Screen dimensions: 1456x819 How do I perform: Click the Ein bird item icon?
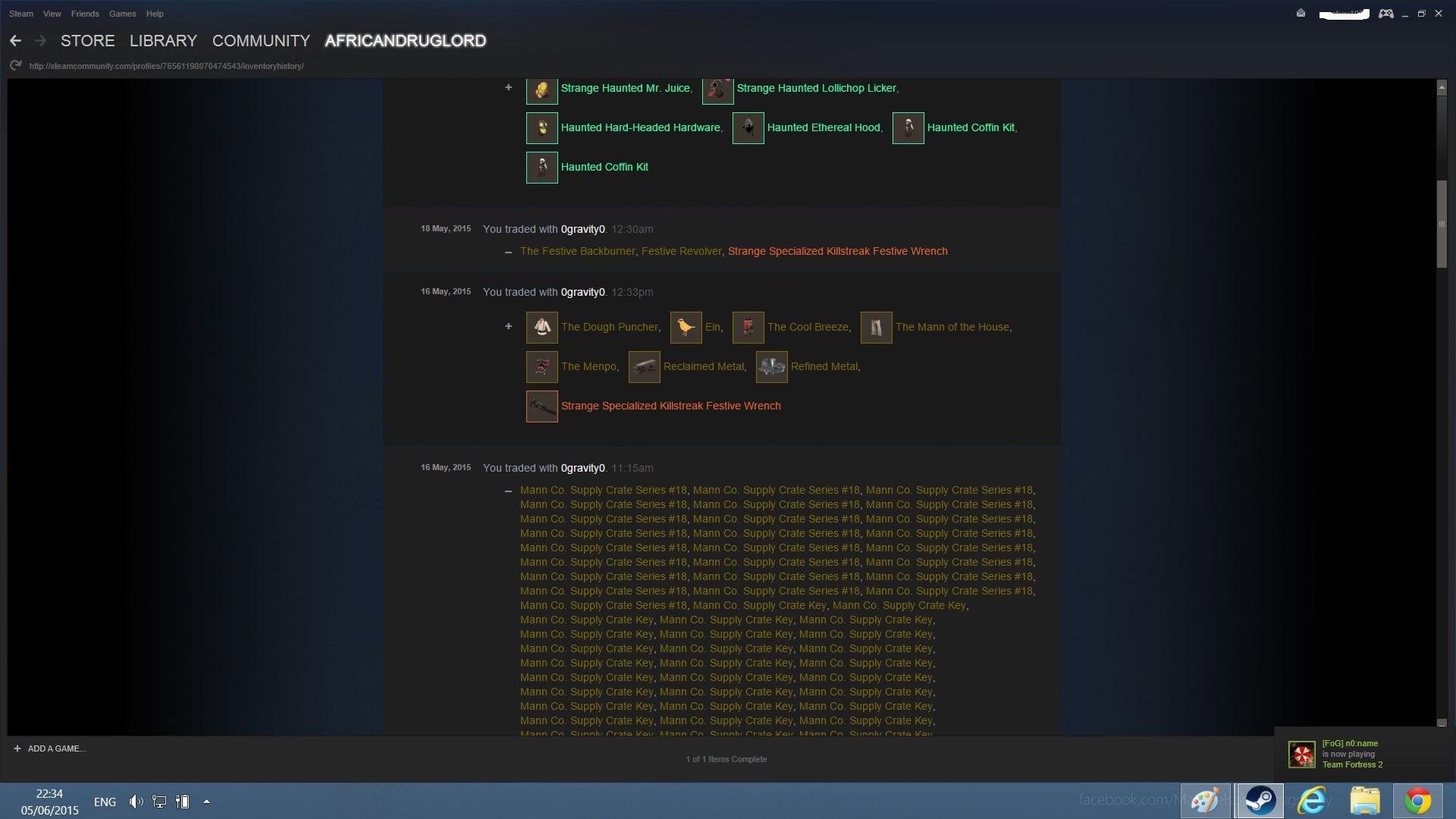(x=686, y=328)
